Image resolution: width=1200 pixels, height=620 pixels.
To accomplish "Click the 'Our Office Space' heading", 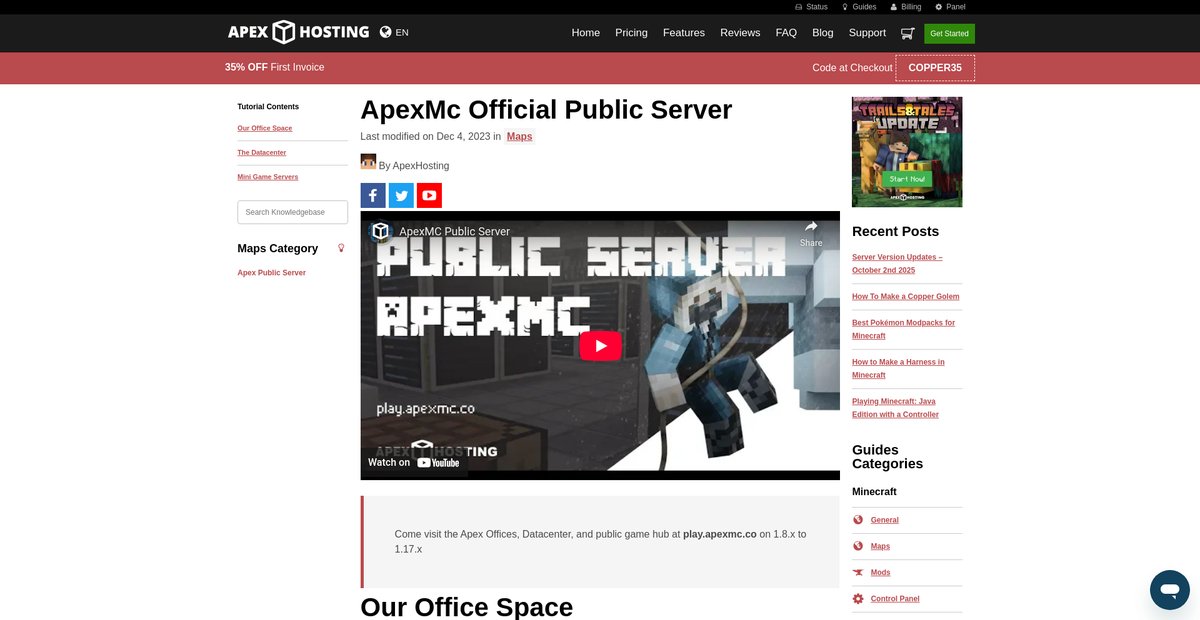I will 467,606.
